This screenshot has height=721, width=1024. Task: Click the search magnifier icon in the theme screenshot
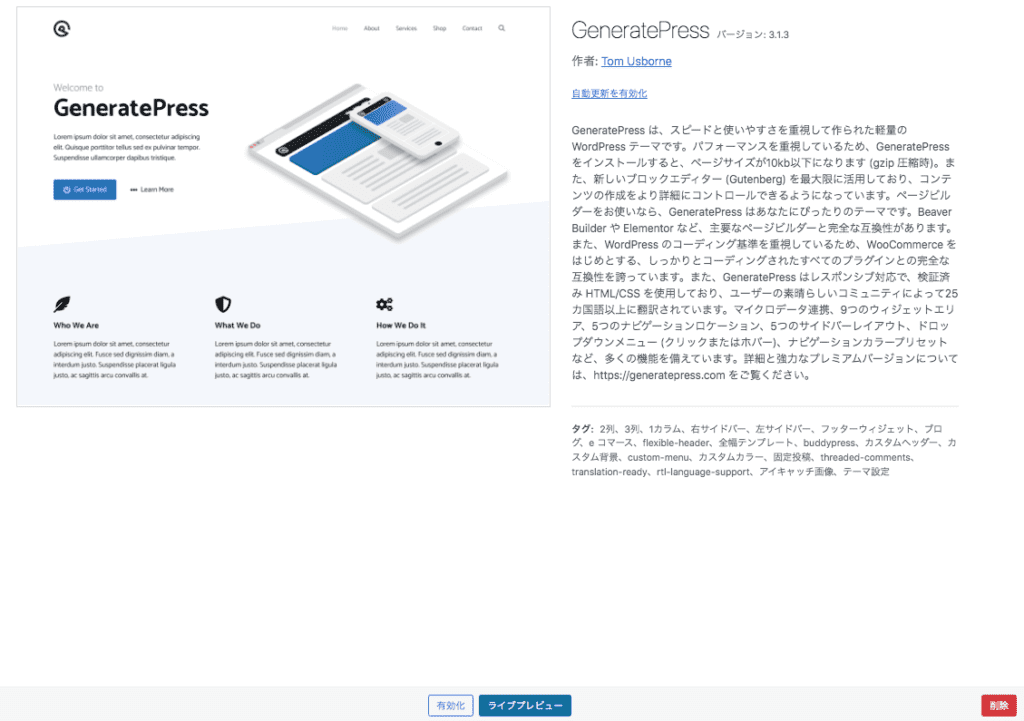click(502, 28)
